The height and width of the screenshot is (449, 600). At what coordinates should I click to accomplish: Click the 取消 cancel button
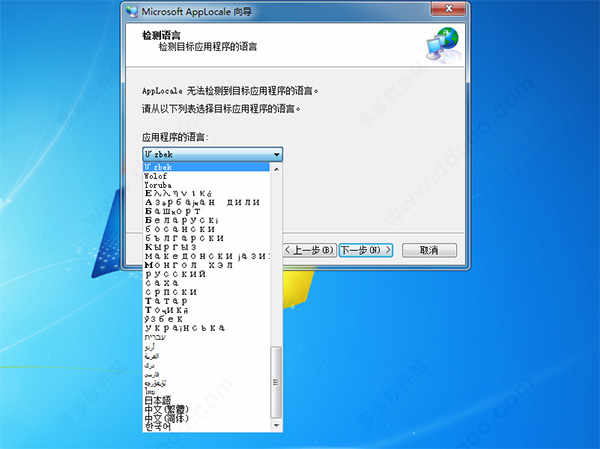(x=429, y=250)
